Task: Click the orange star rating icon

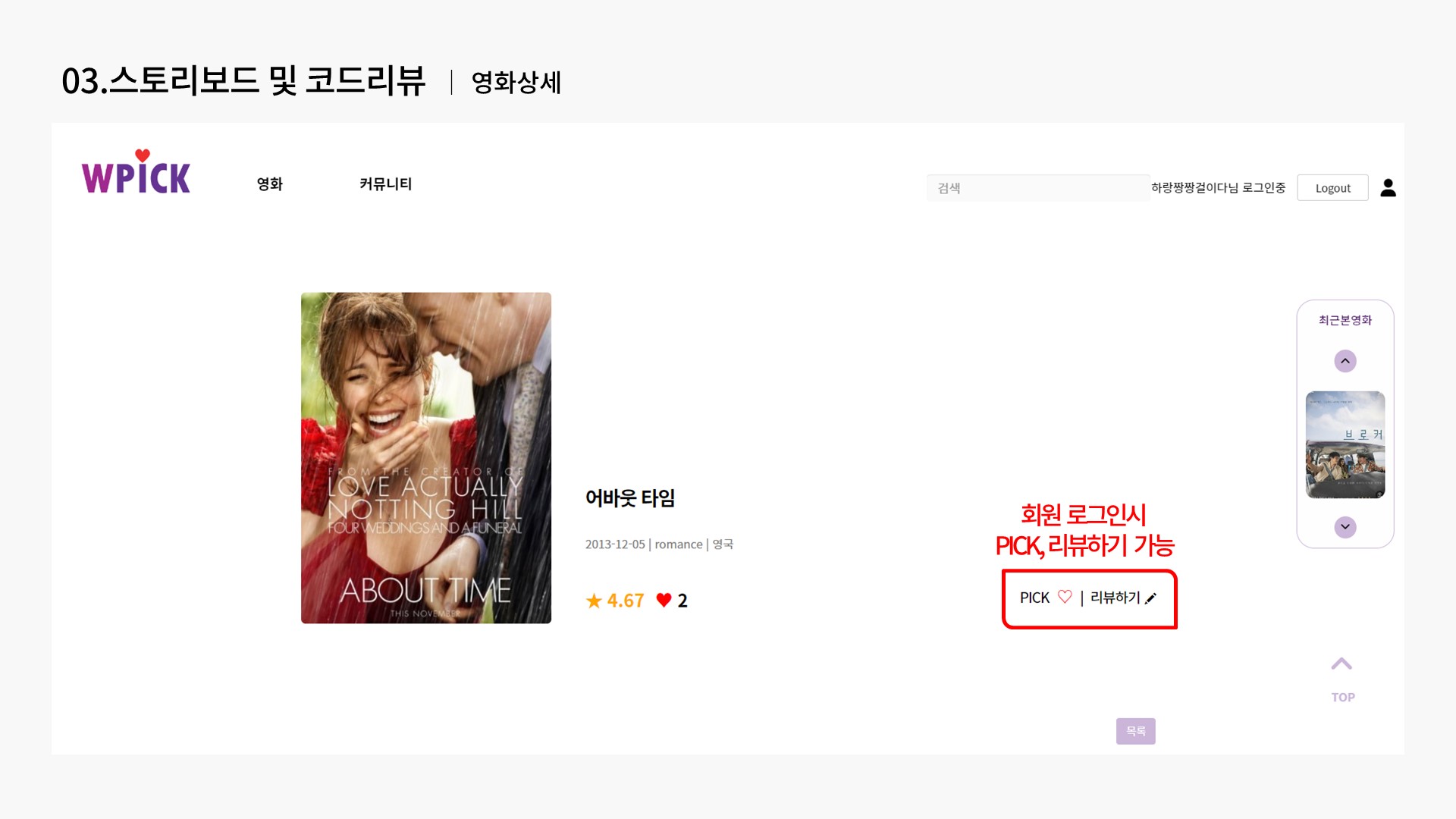Action: pyautogui.click(x=594, y=601)
